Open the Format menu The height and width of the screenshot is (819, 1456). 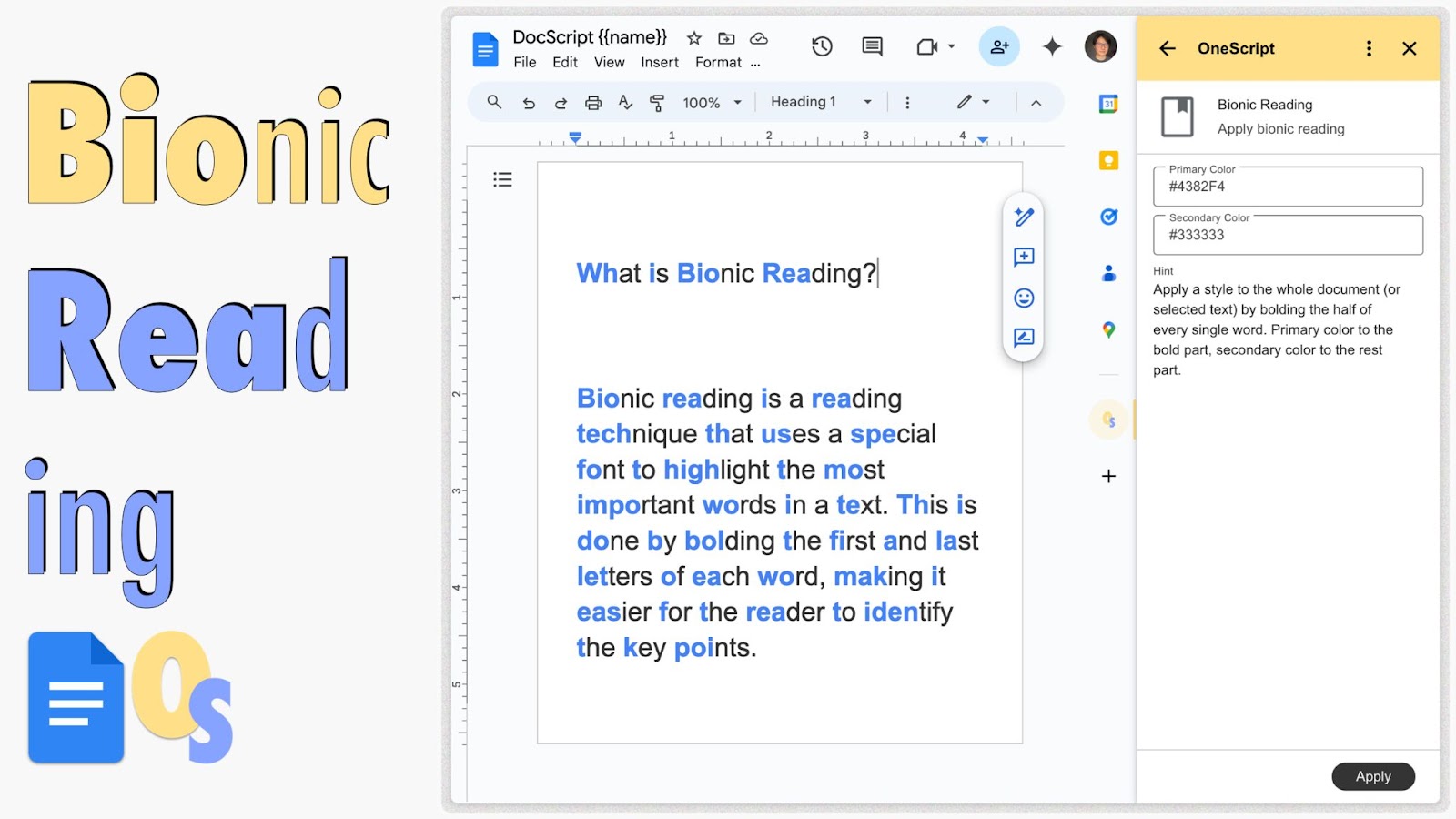719,62
